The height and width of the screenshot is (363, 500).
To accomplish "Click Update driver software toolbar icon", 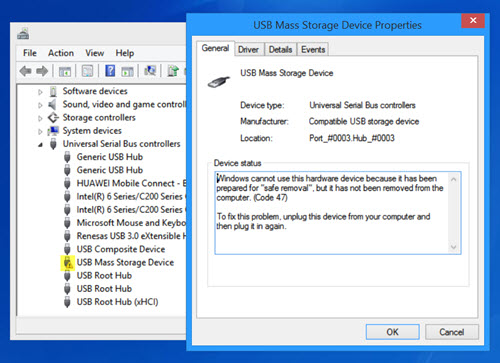I will 173,71.
